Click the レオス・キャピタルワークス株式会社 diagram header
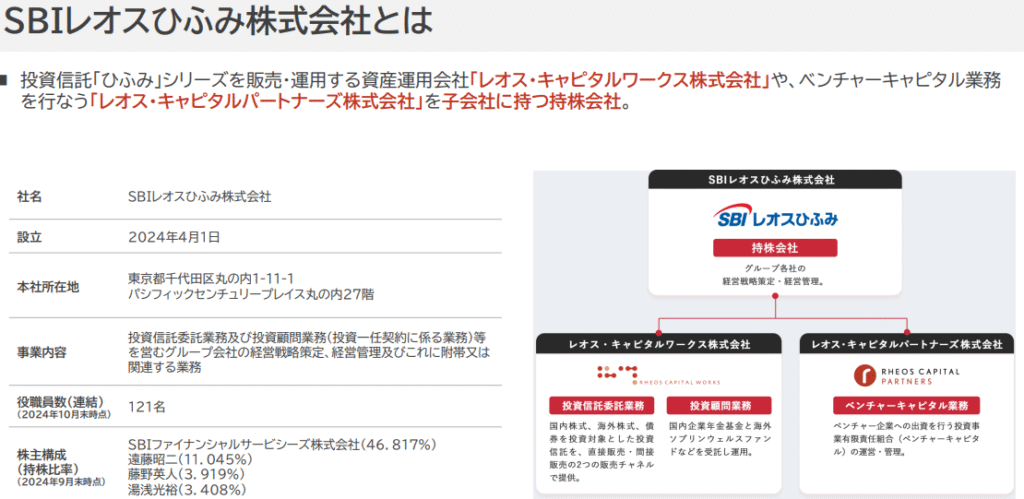Screen dimensions: 1024x499 658,344
